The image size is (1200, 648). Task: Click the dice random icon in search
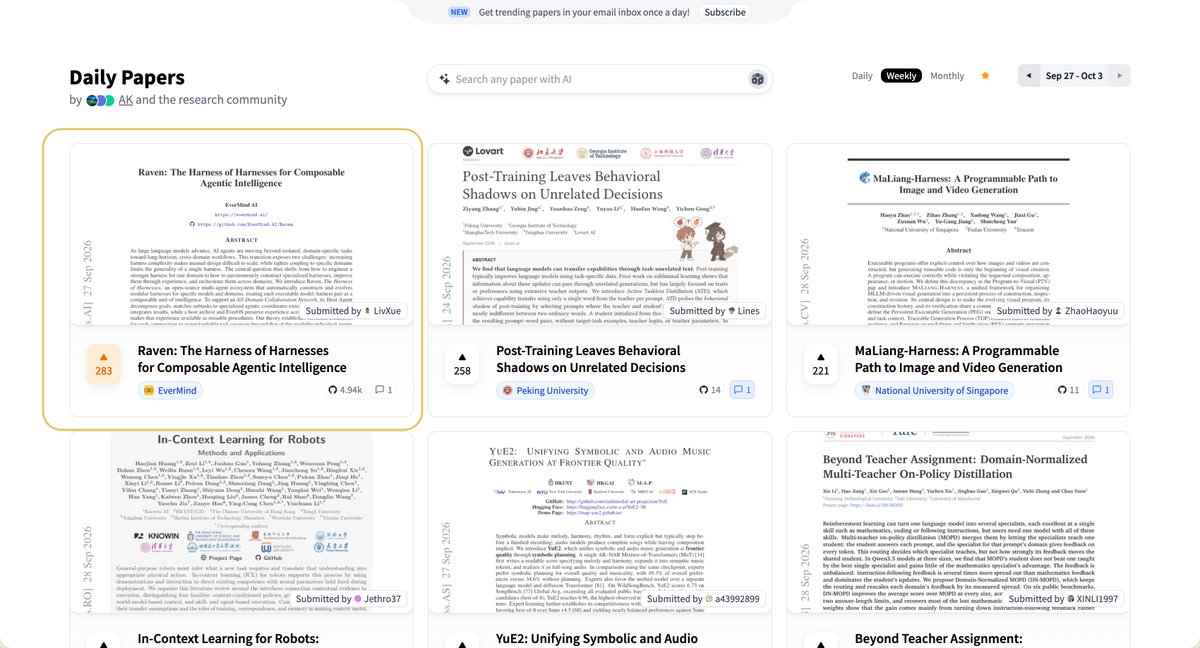point(757,79)
